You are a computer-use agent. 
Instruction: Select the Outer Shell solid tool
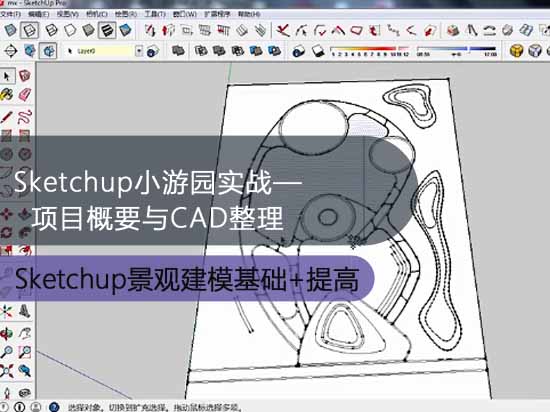pos(178,51)
